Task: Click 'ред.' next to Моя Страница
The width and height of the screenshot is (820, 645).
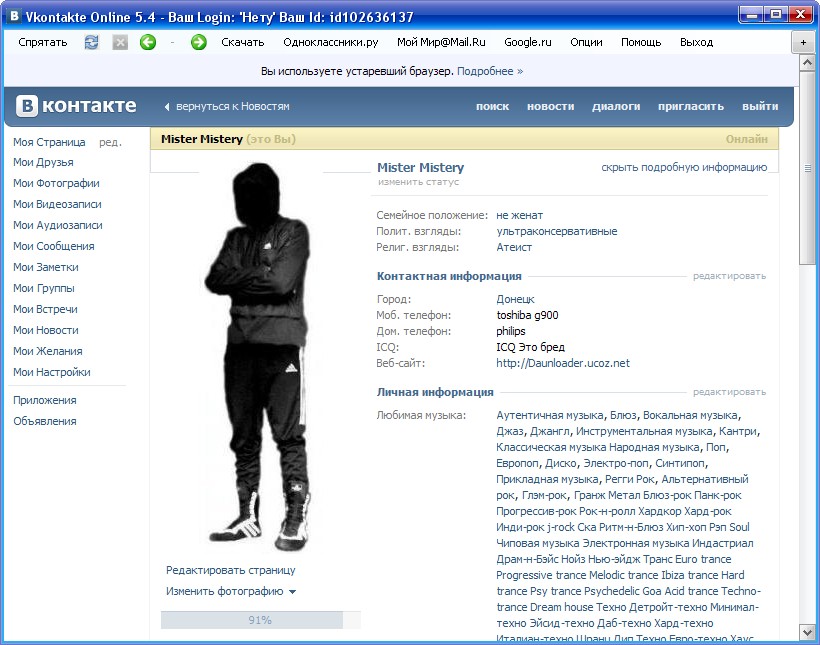Action: 110,142
